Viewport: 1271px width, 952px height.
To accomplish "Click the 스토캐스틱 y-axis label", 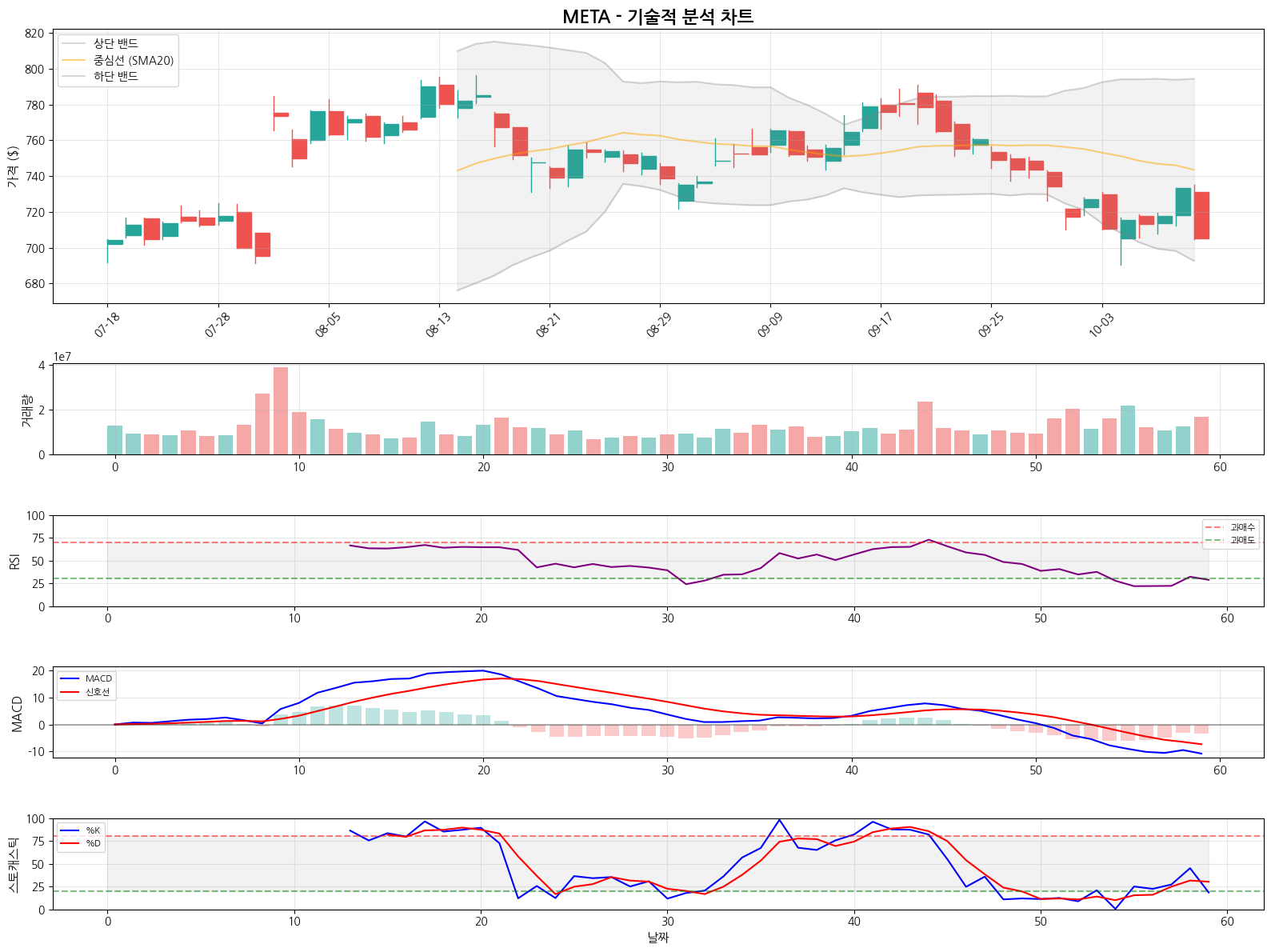I will [x=13, y=864].
